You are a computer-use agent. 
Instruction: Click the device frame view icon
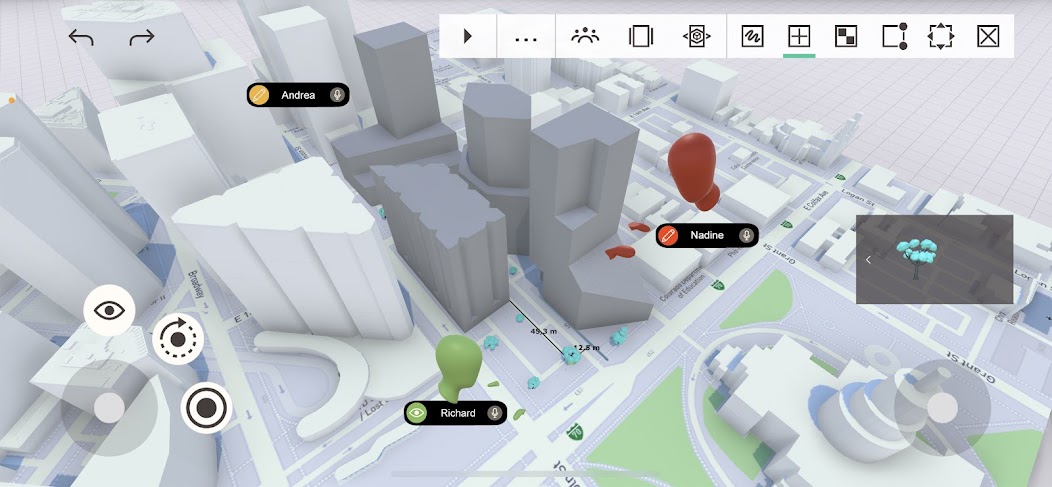[641, 36]
